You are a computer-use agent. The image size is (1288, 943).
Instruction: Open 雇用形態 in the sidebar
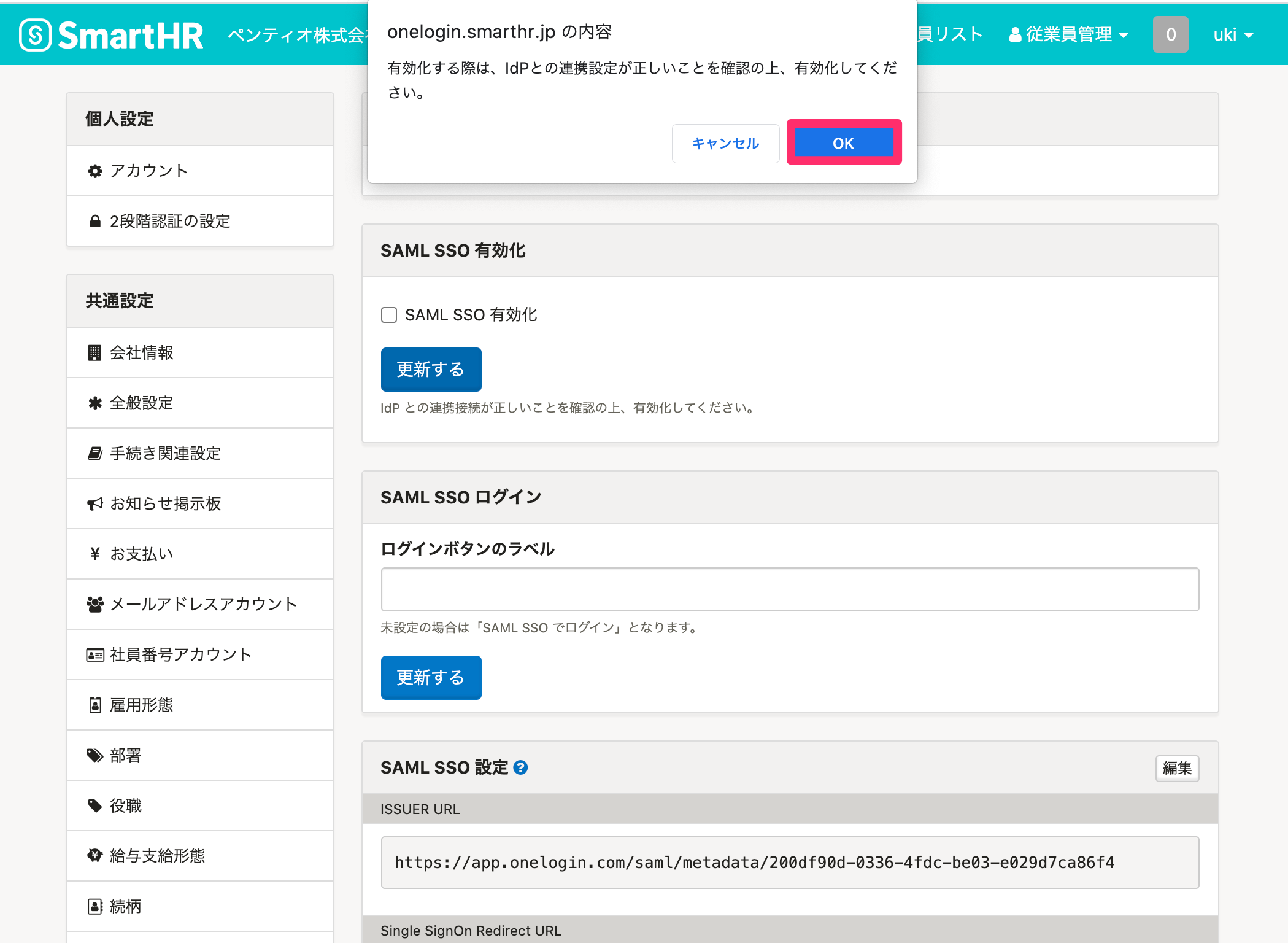click(x=200, y=705)
